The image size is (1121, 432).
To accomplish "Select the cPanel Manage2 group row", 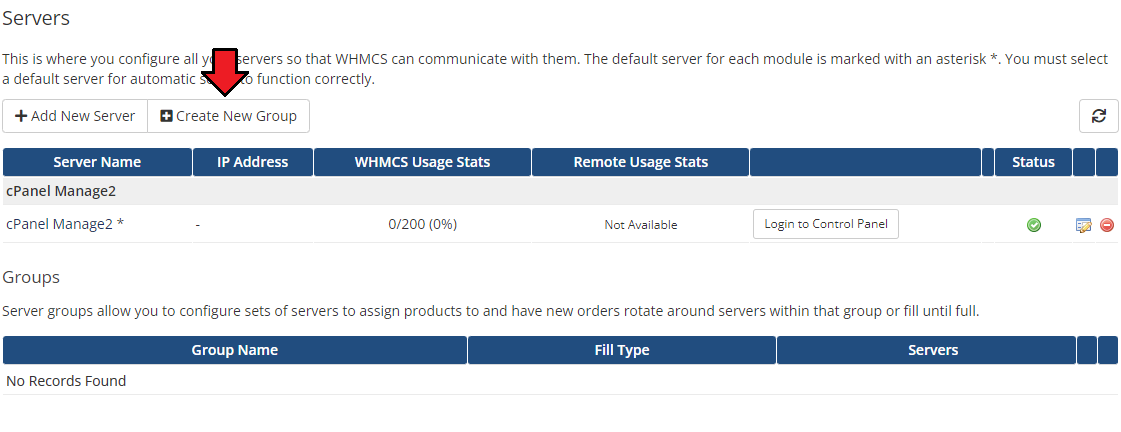I will [560, 191].
